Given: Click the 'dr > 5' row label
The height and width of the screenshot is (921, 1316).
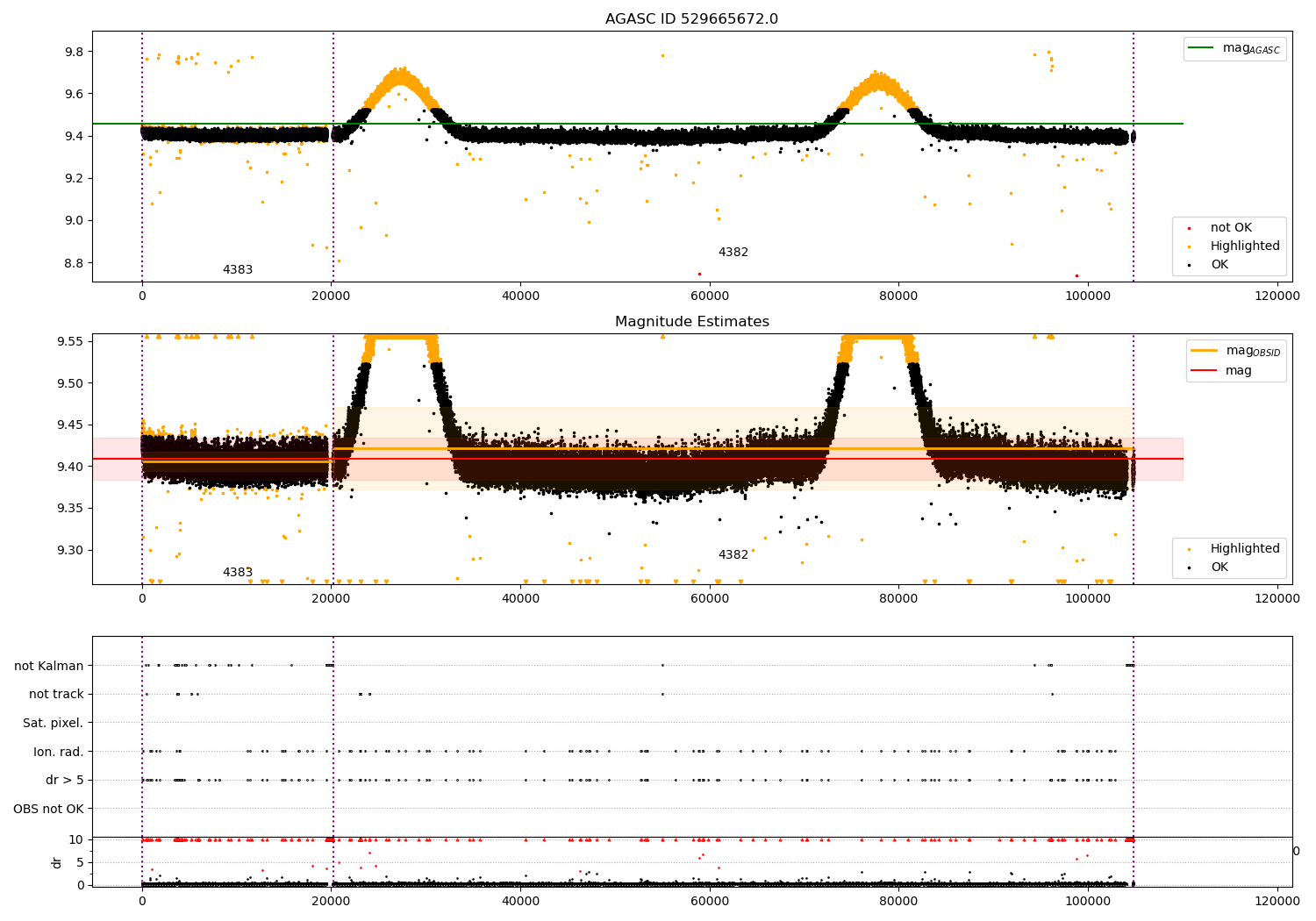Looking at the screenshot, I should [x=65, y=781].
